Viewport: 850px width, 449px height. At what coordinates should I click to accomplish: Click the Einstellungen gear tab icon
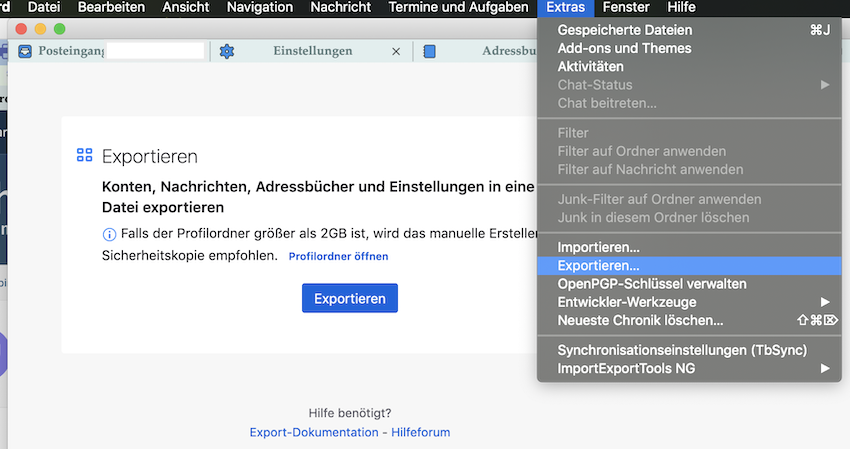point(227,52)
